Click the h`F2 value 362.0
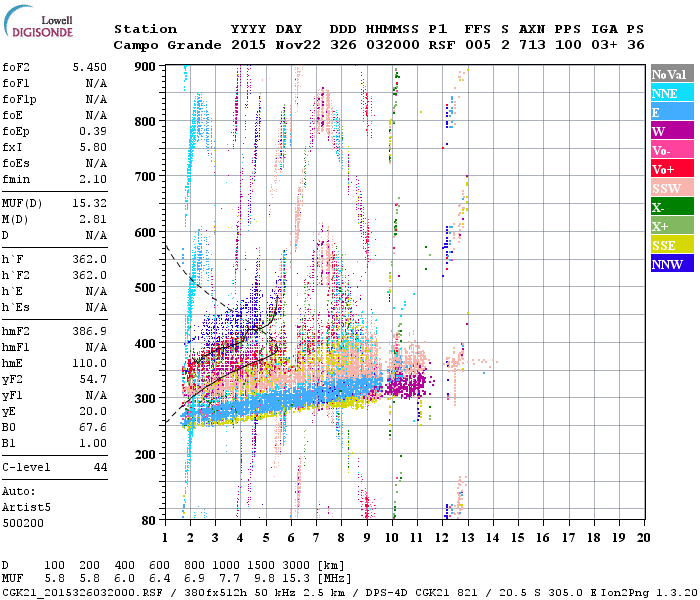Image resolution: width=700 pixels, height=600 pixels. [x=90, y=275]
